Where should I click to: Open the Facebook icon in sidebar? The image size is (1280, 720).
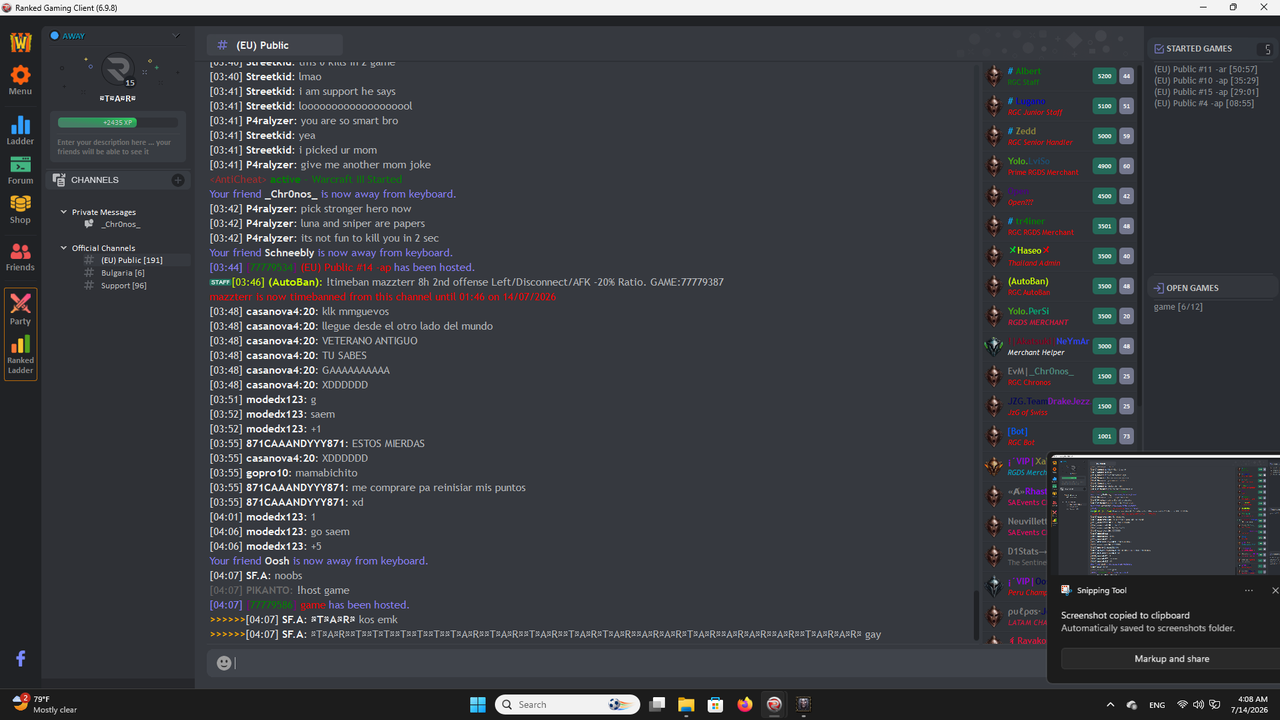tap(20, 659)
